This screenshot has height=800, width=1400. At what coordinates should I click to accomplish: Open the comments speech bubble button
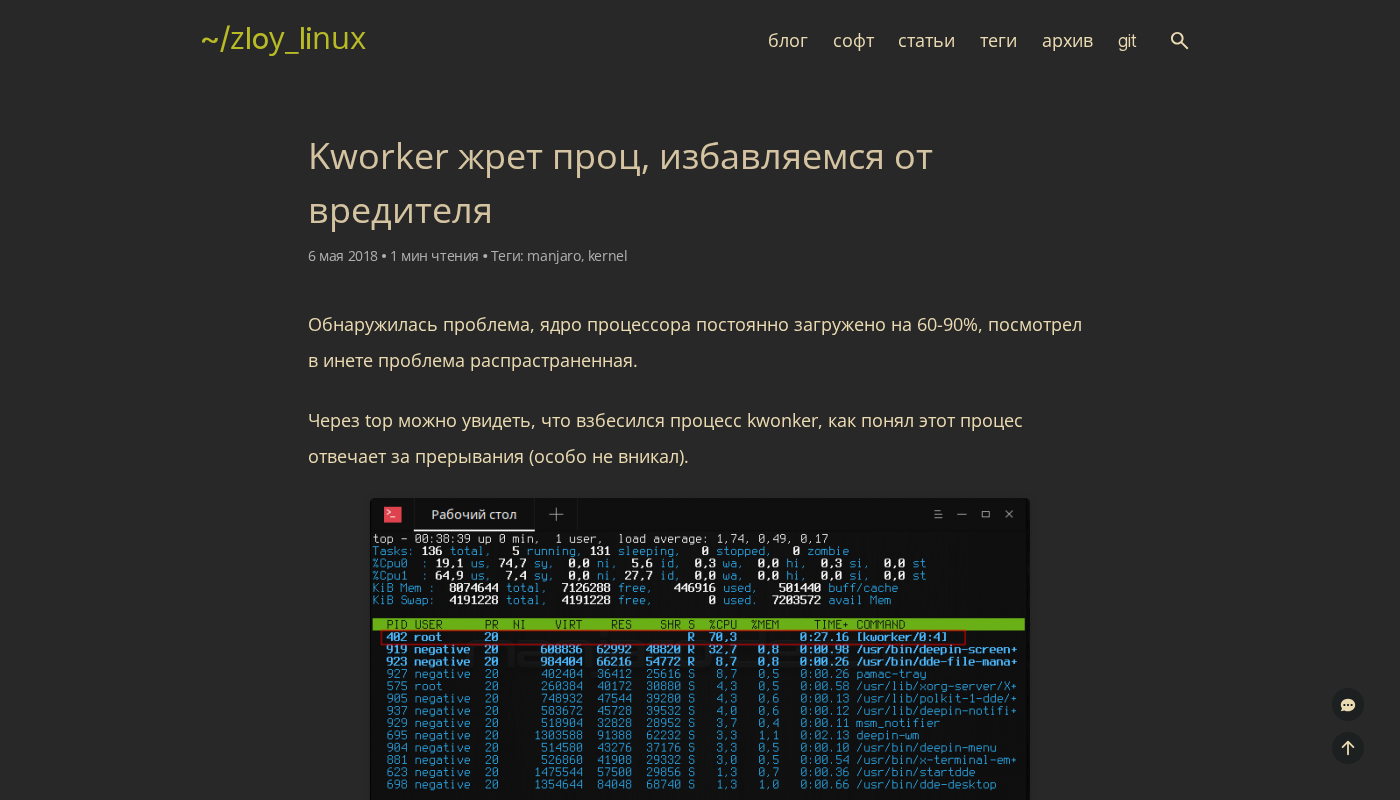coord(1347,705)
